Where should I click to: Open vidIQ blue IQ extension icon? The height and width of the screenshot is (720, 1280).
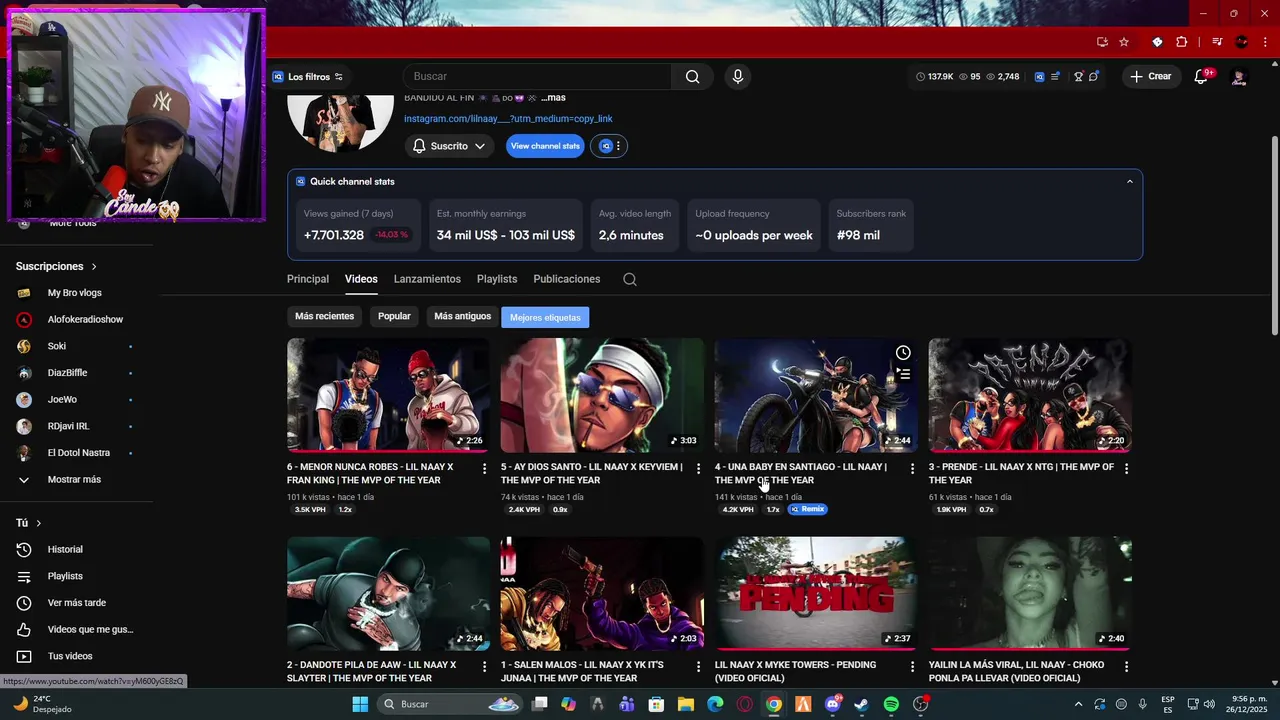(x=1039, y=77)
